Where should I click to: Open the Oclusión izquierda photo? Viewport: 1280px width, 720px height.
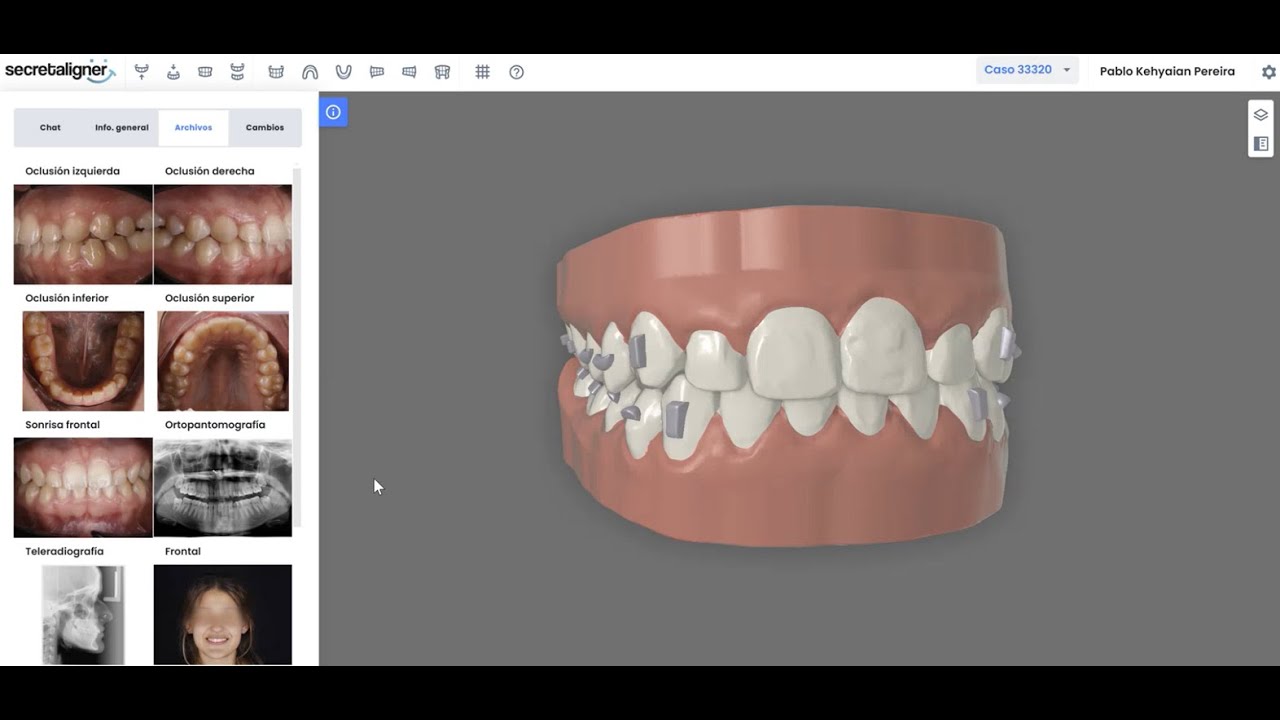click(x=83, y=234)
